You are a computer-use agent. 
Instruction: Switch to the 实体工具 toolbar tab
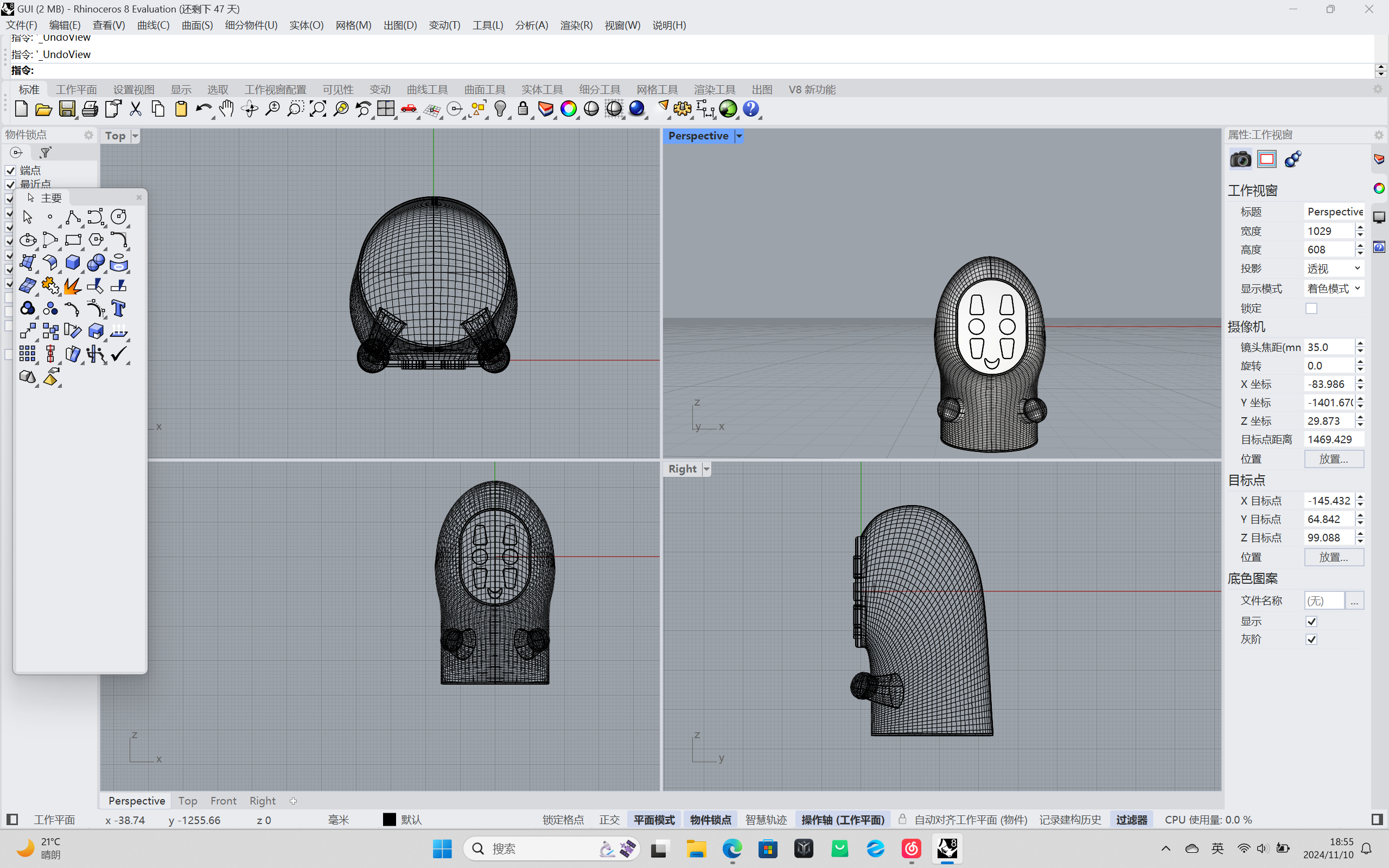point(542,90)
